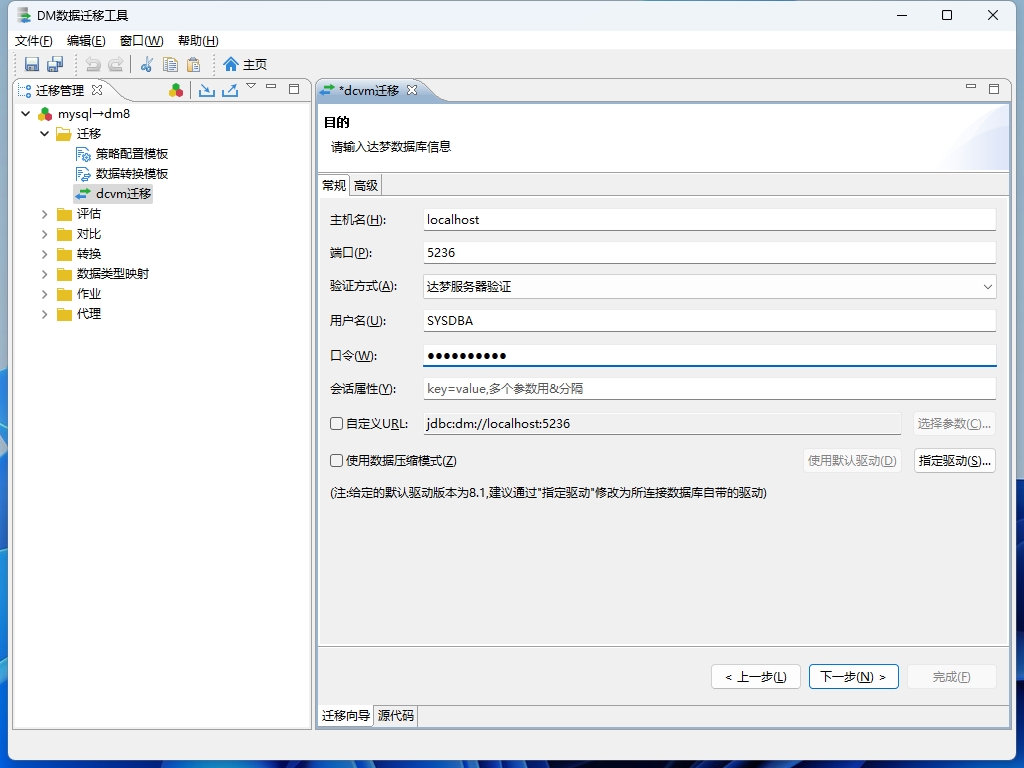Click the import icon in 迁移管理 panel
The width and height of the screenshot is (1024, 768).
coord(206,90)
